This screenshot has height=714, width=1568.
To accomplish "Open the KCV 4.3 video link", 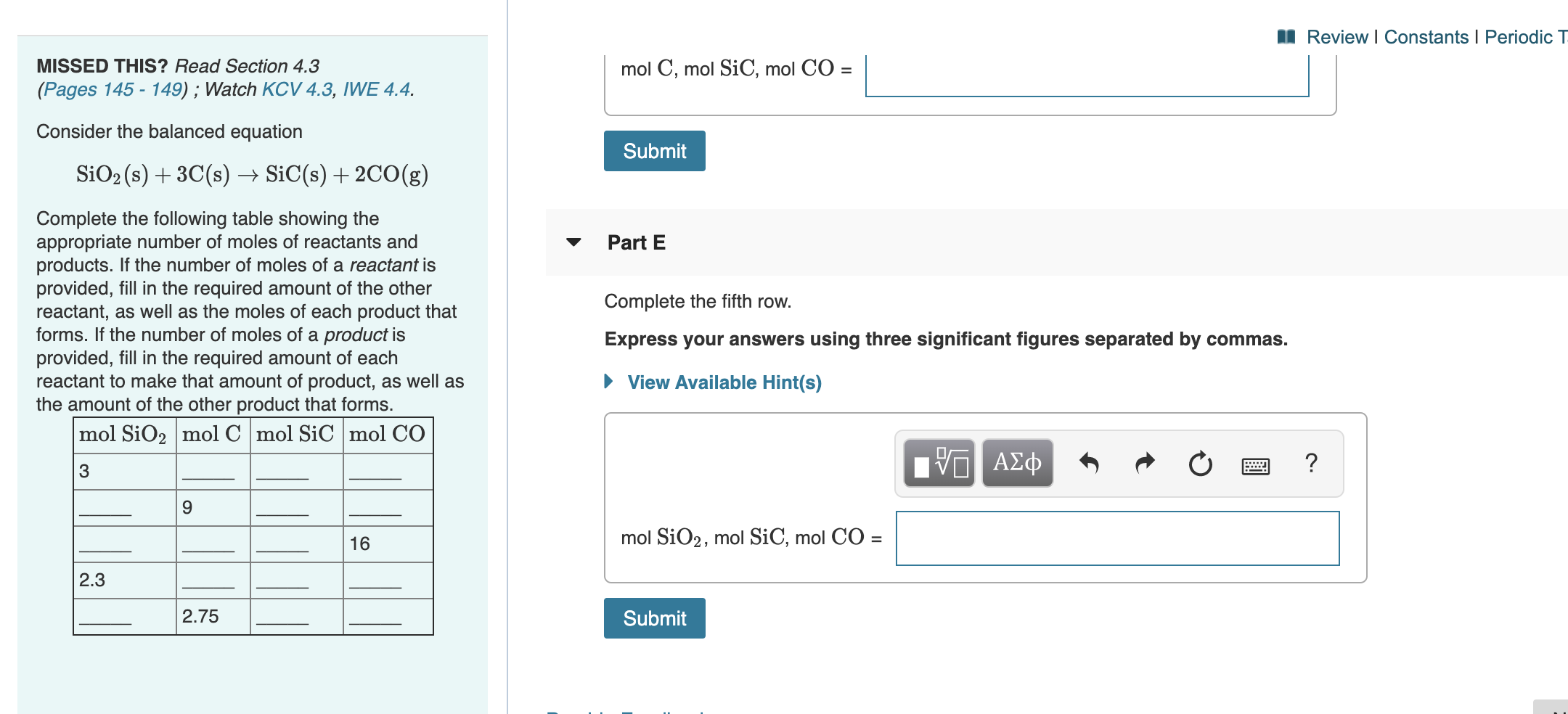I will point(297,89).
